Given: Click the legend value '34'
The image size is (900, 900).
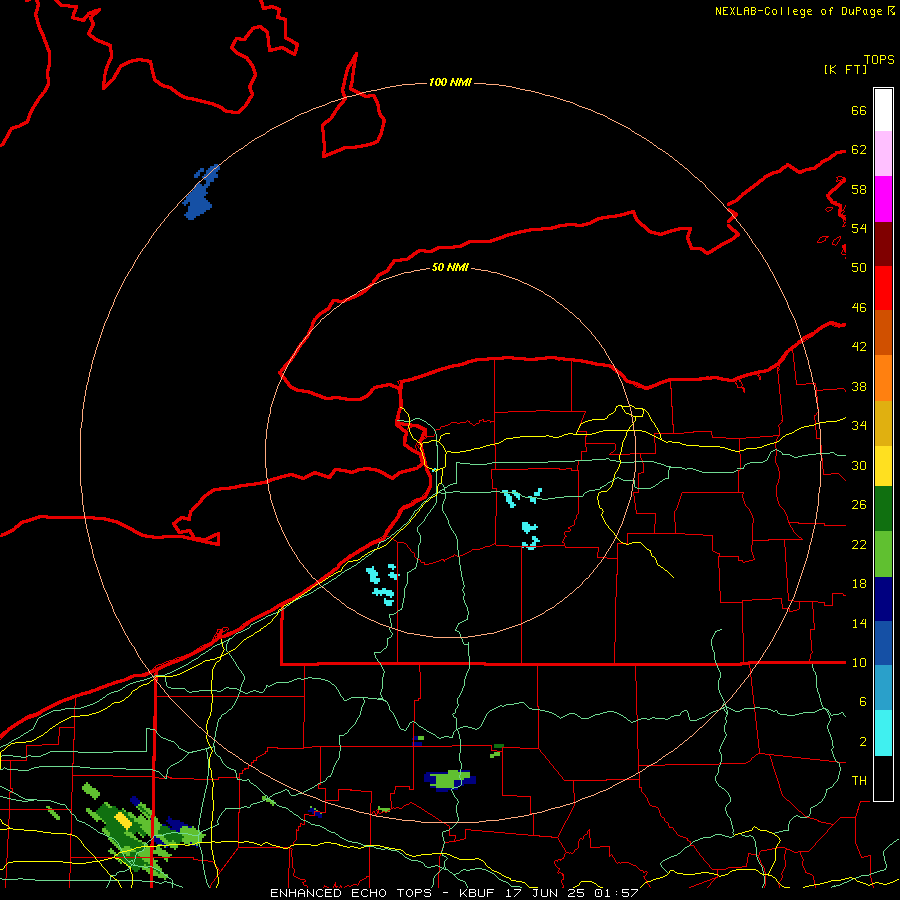Looking at the screenshot, I should coord(859,426).
